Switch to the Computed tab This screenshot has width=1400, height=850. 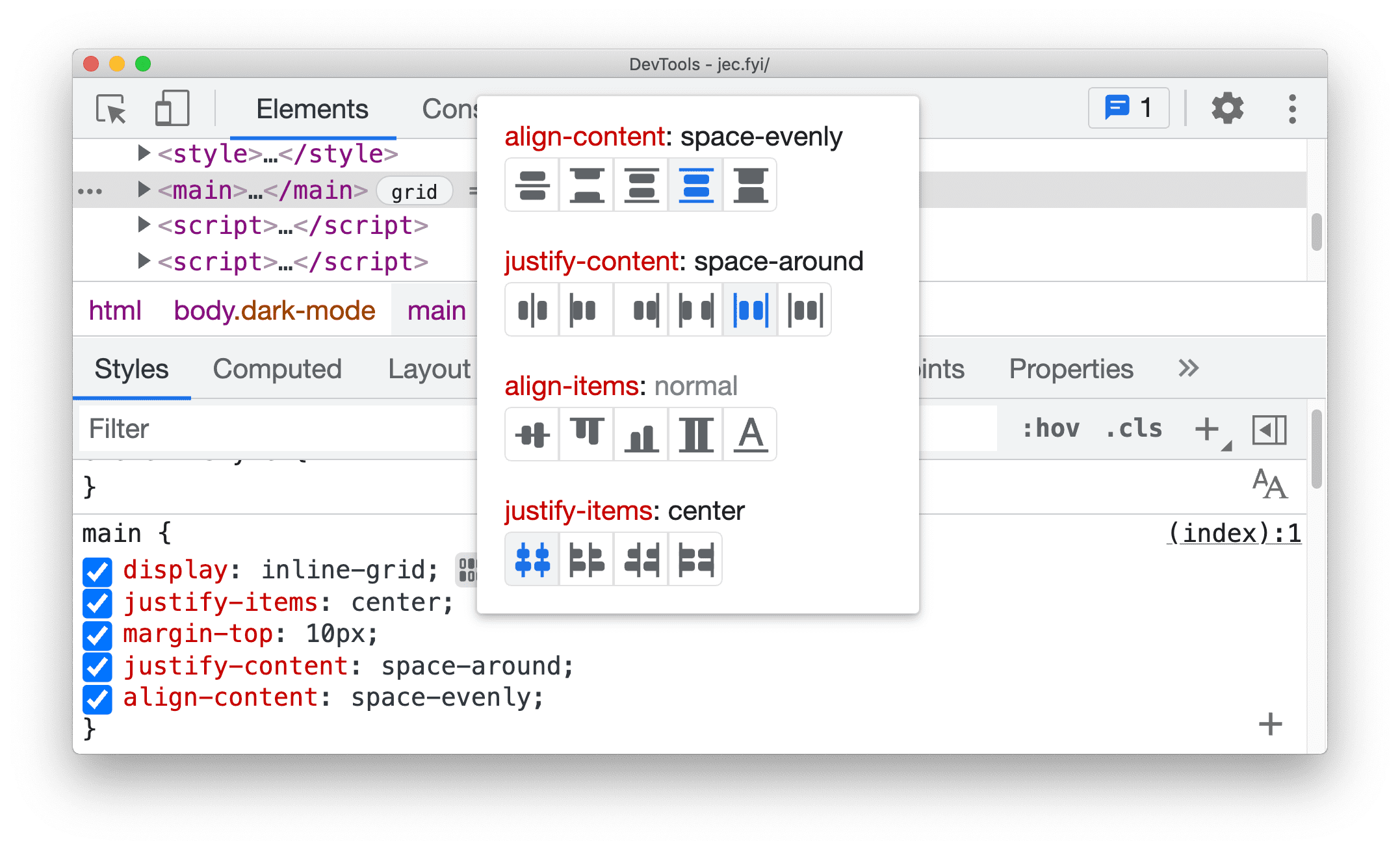[278, 368]
